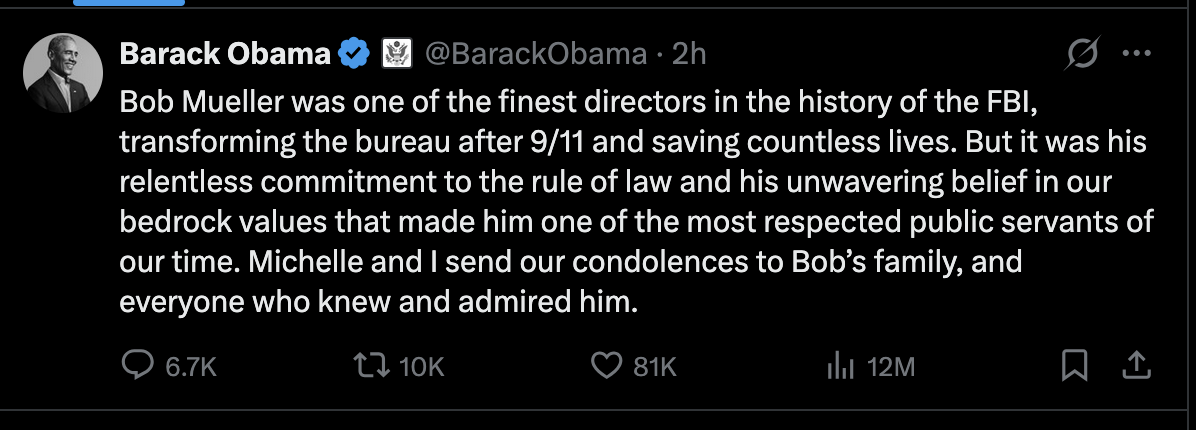
Task: Click the Barack Obama display name
Action: [225, 54]
